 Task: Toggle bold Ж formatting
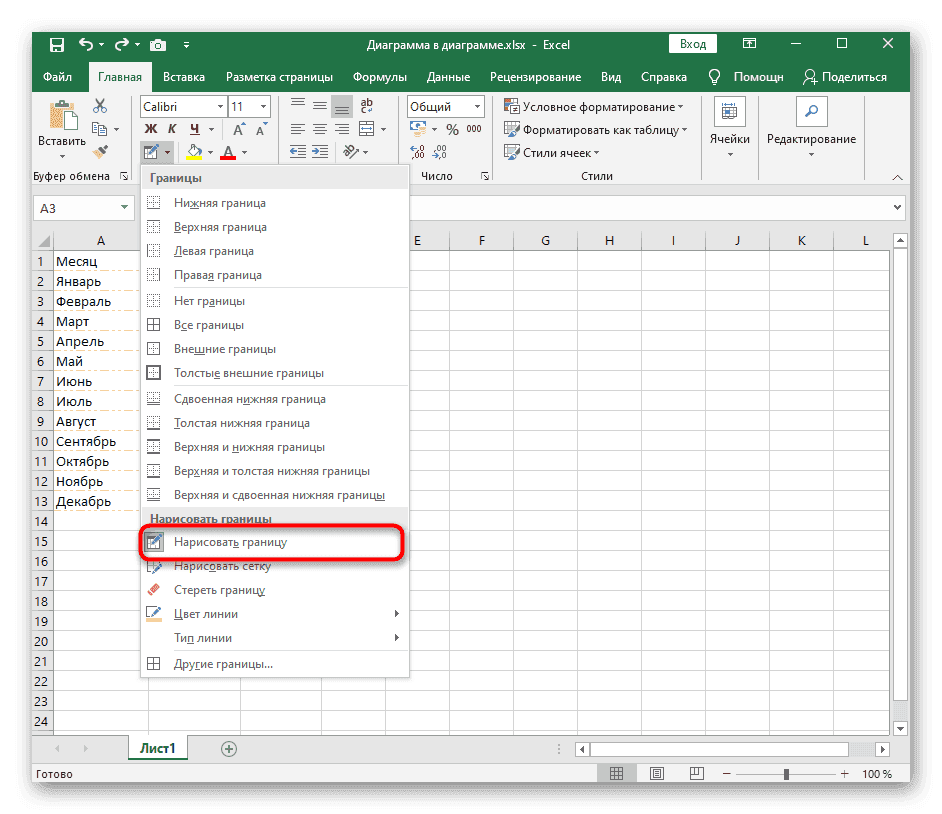(151, 129)
